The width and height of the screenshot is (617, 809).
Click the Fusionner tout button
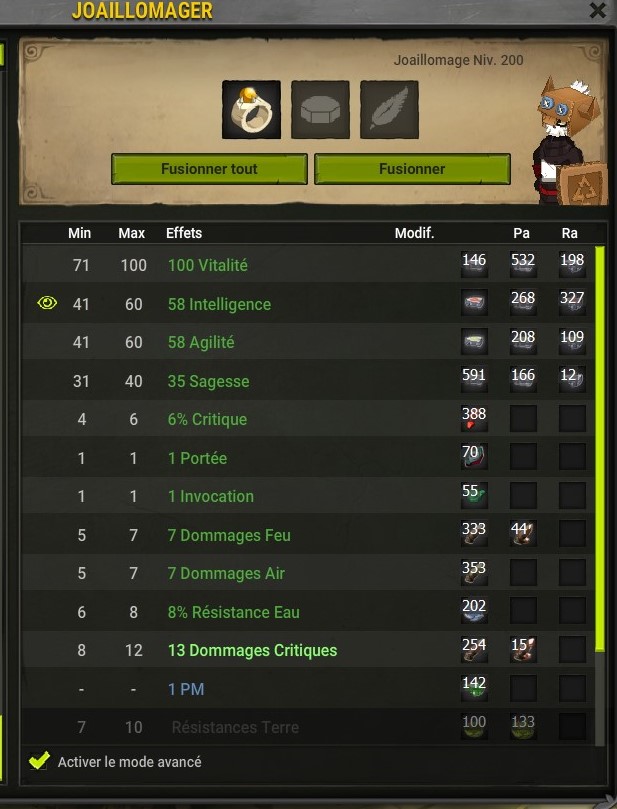[209, 169]
